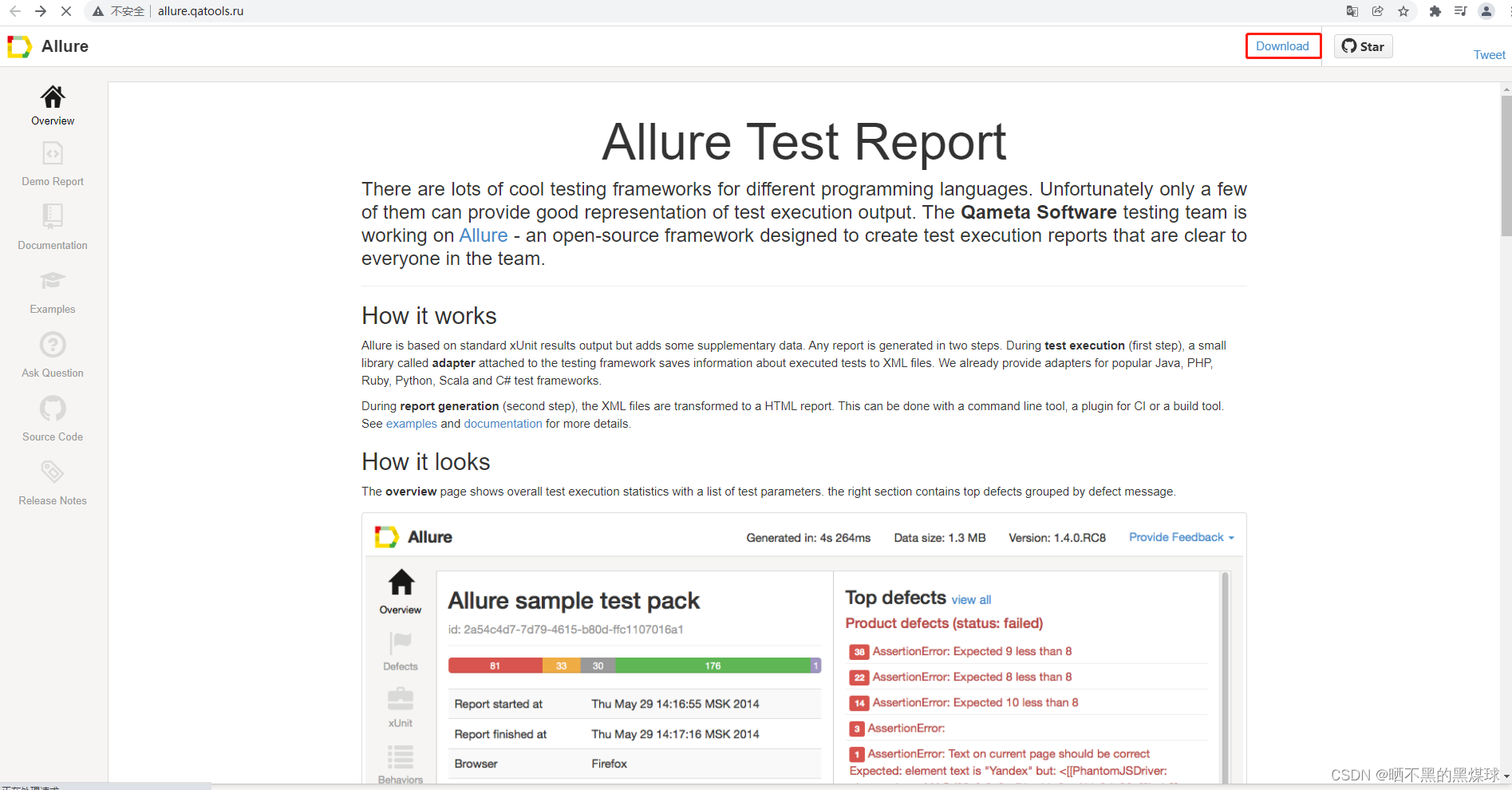The height and width of the screenshot is (790, 1512).
Task: Open browser translate icon in address bar
Action: [1352, 11]
